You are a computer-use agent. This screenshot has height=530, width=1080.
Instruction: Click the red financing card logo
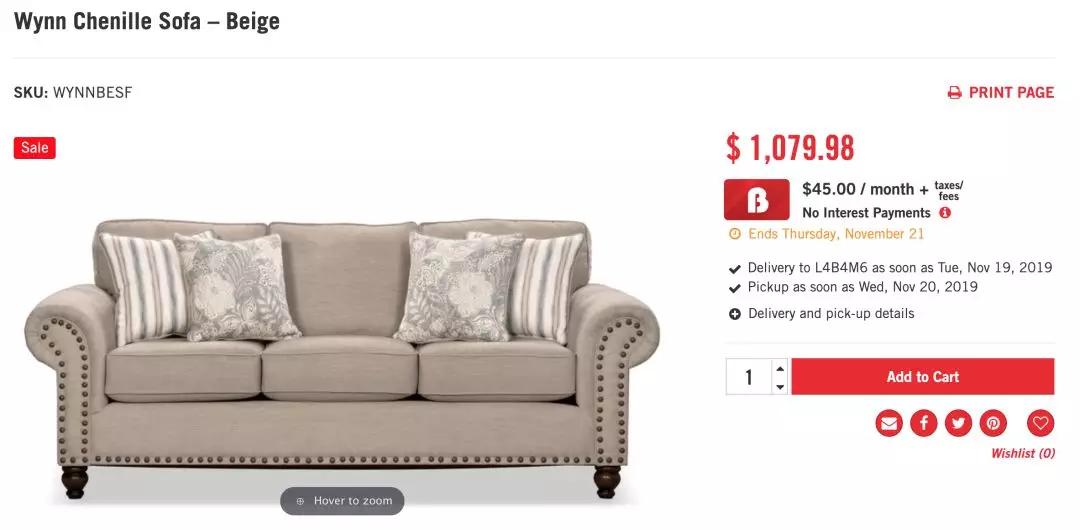[x=756, y=200]
